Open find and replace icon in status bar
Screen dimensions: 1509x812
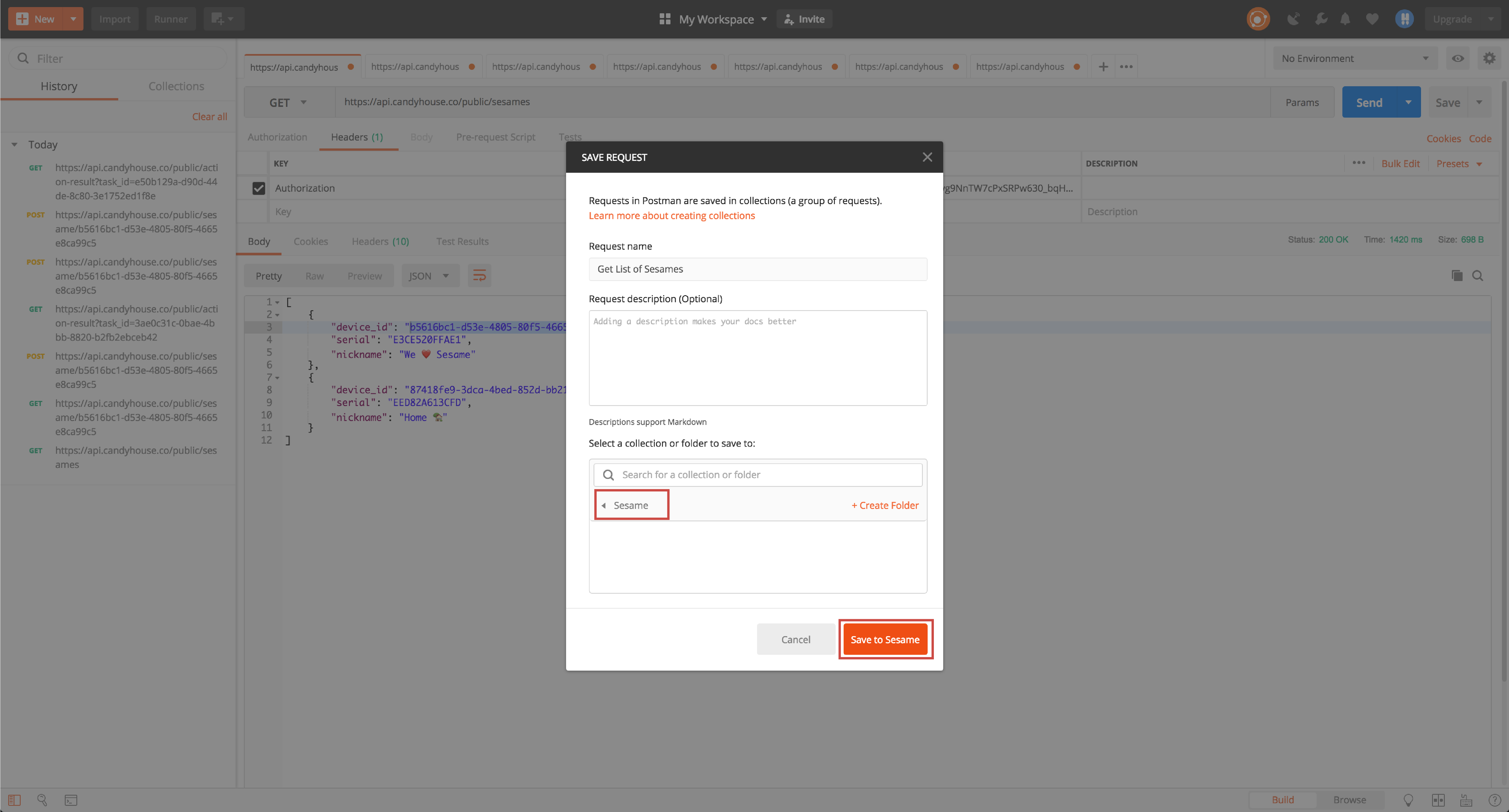(42, 800)
